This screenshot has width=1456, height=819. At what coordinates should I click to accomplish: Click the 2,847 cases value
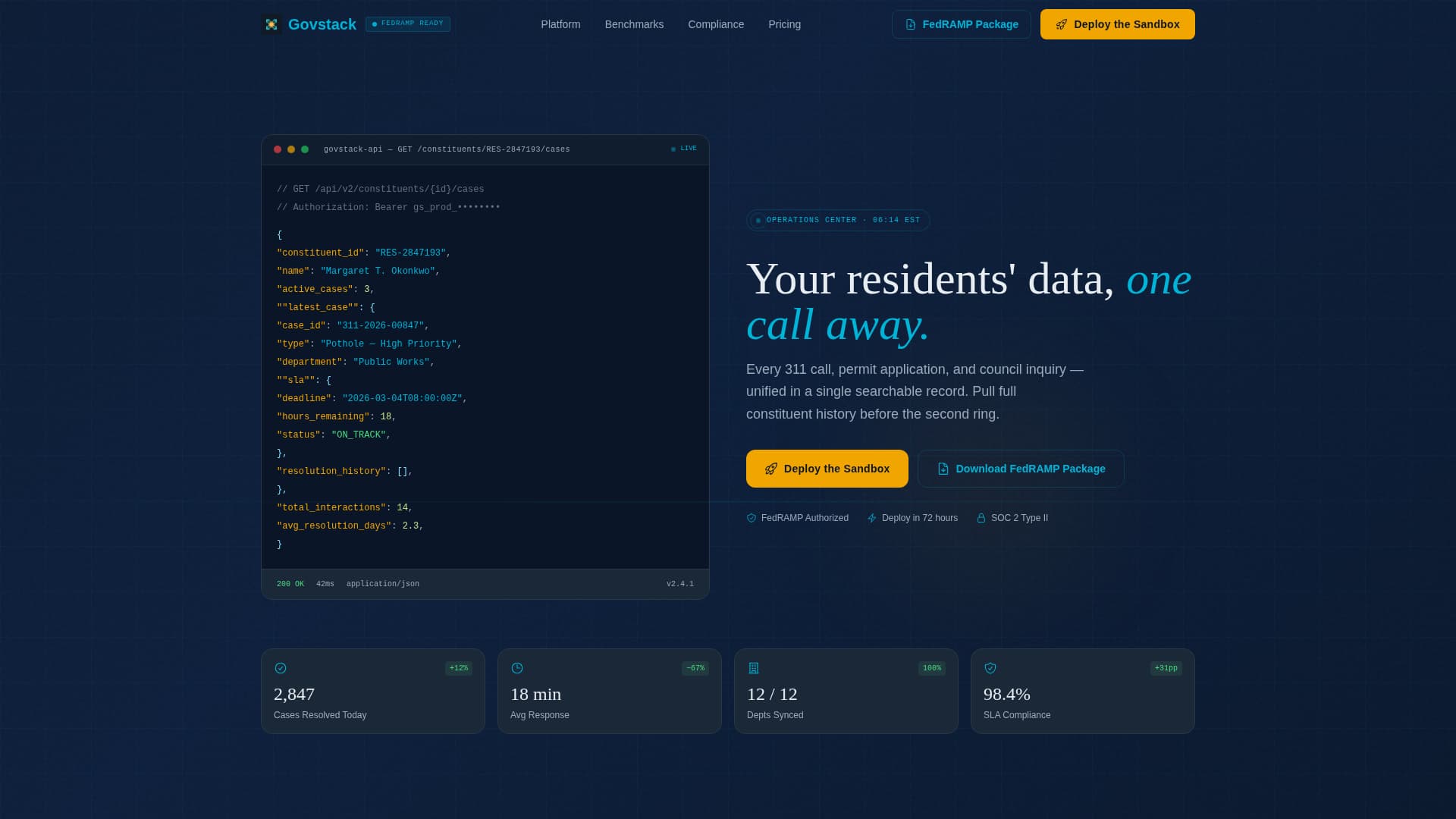[294, 694]
